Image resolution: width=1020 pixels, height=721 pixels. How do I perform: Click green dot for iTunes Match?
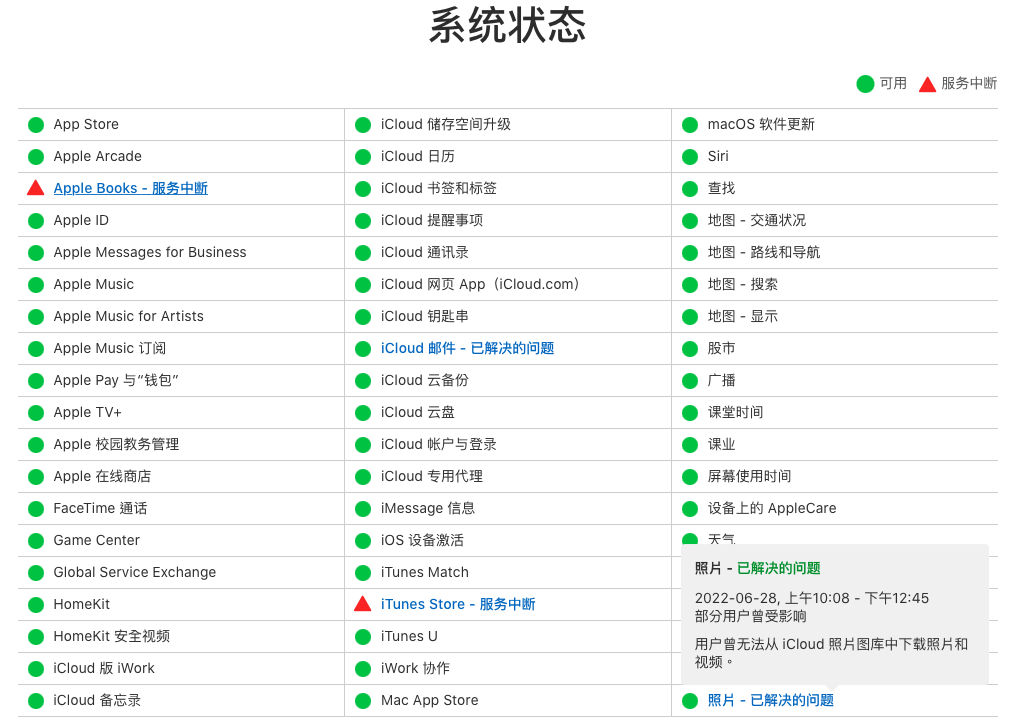coord(363,573)
